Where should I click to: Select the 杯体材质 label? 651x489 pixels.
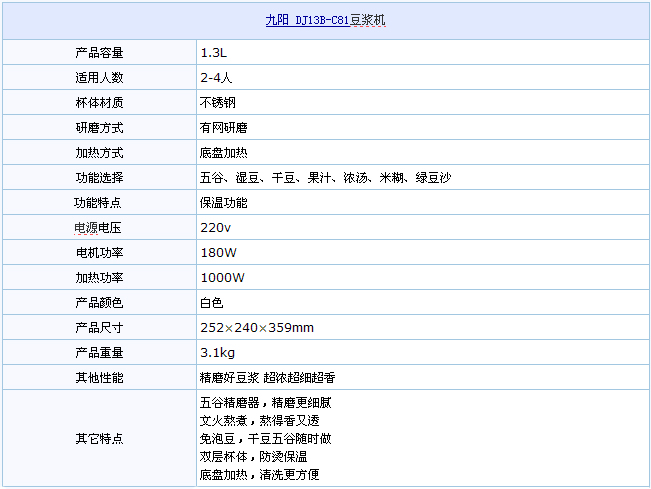[x=99, y=102]
